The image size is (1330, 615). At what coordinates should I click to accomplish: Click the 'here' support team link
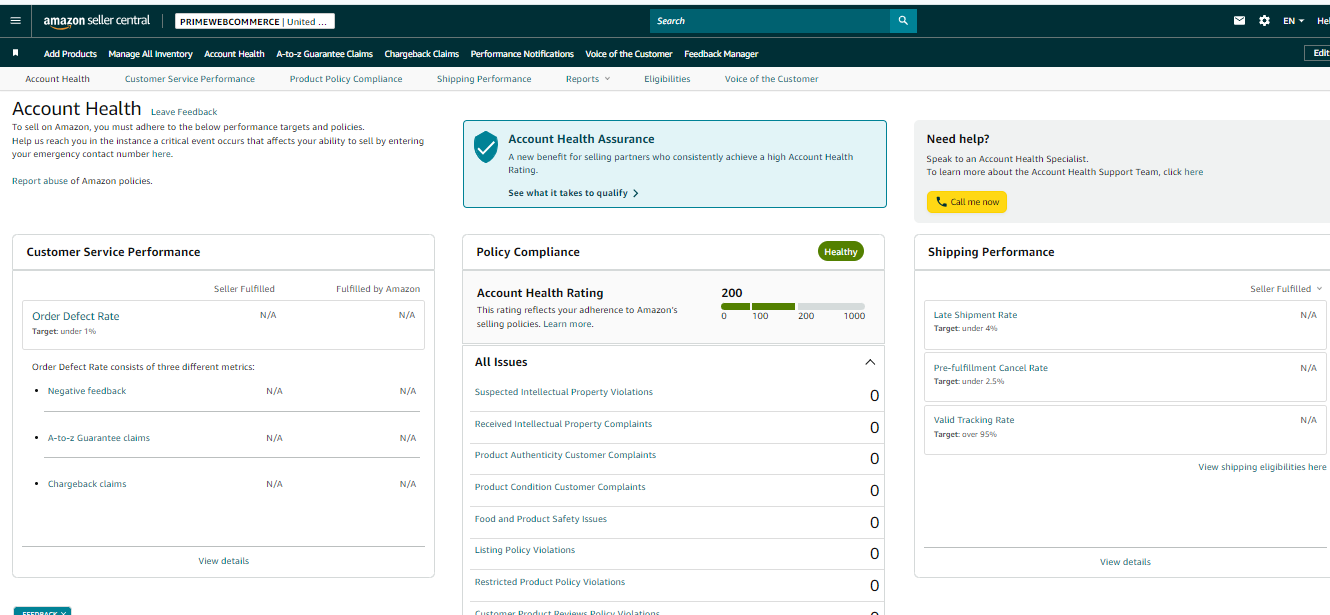pyautogui.click(x=1194, y=172)
